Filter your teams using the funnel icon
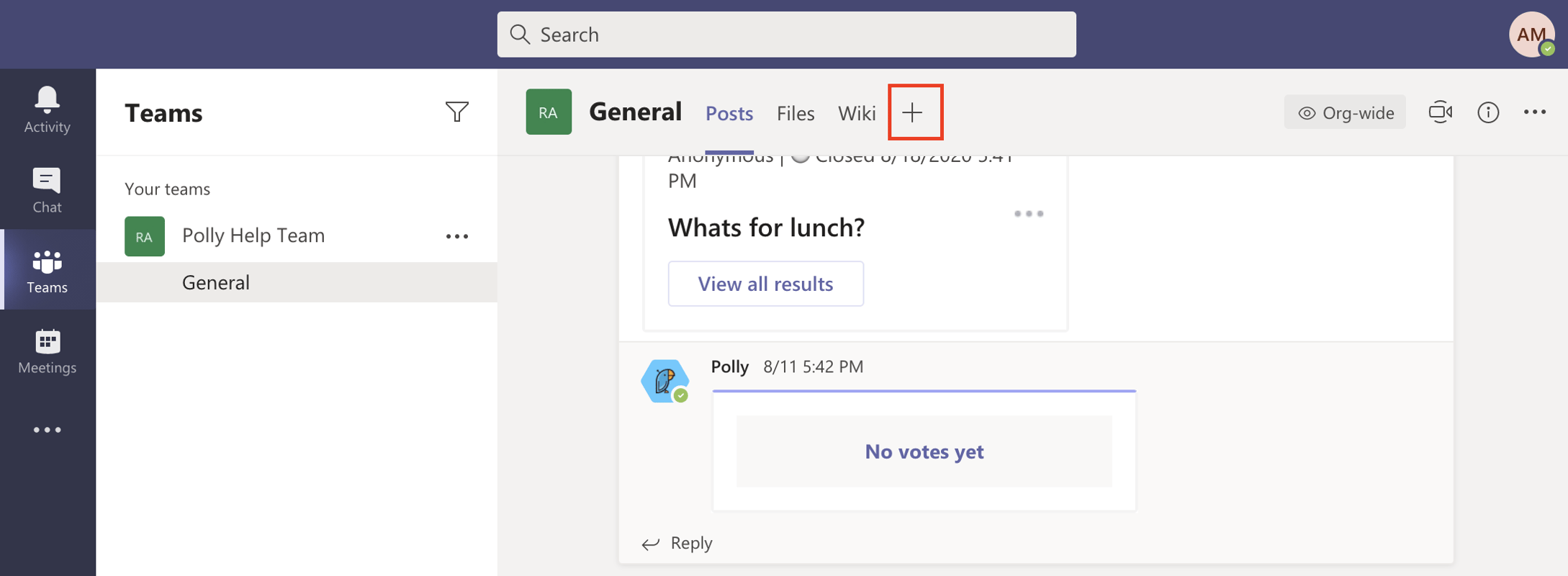1568x576 pixels. point(457,112)
